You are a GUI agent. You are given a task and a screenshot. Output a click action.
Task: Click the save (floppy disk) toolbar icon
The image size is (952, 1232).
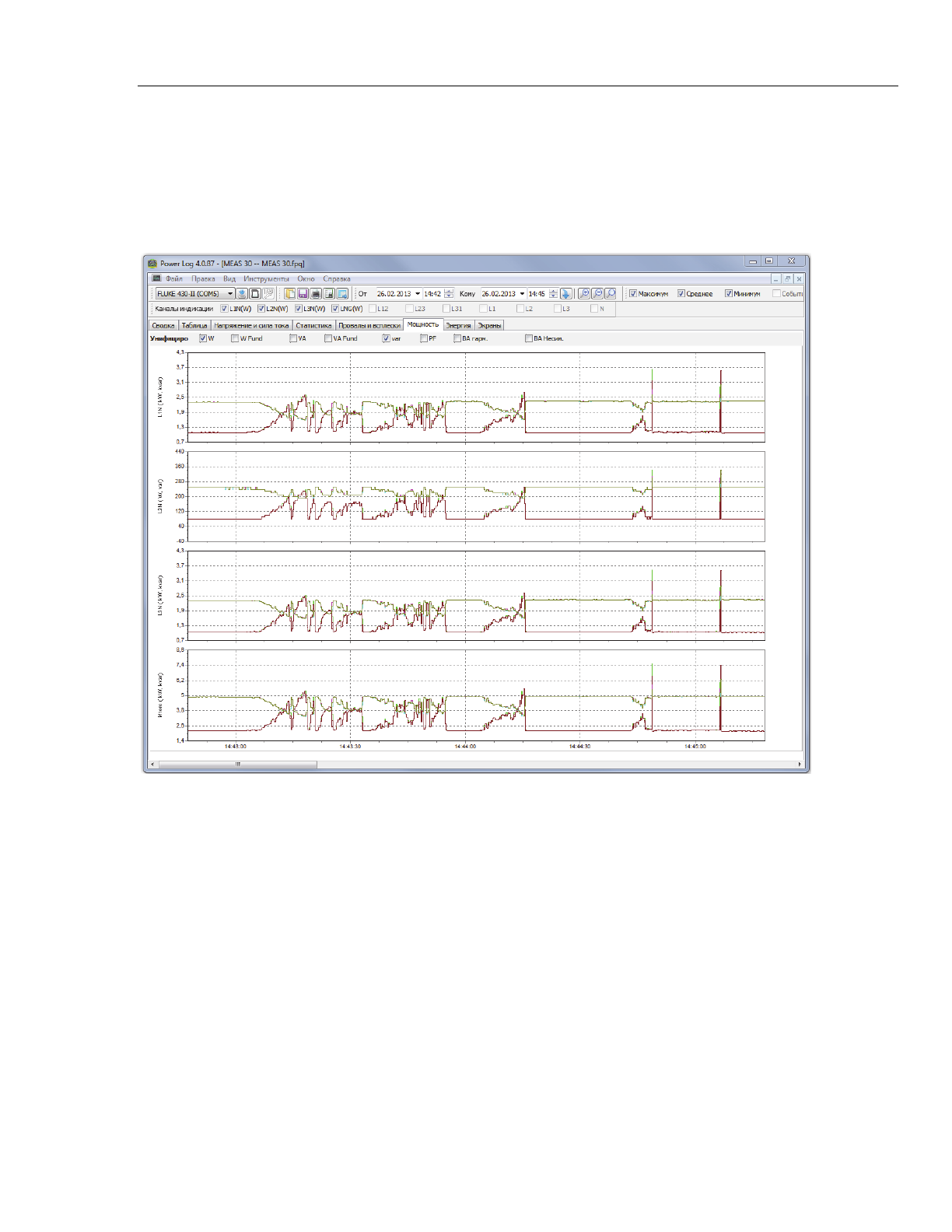pos(303,294)
